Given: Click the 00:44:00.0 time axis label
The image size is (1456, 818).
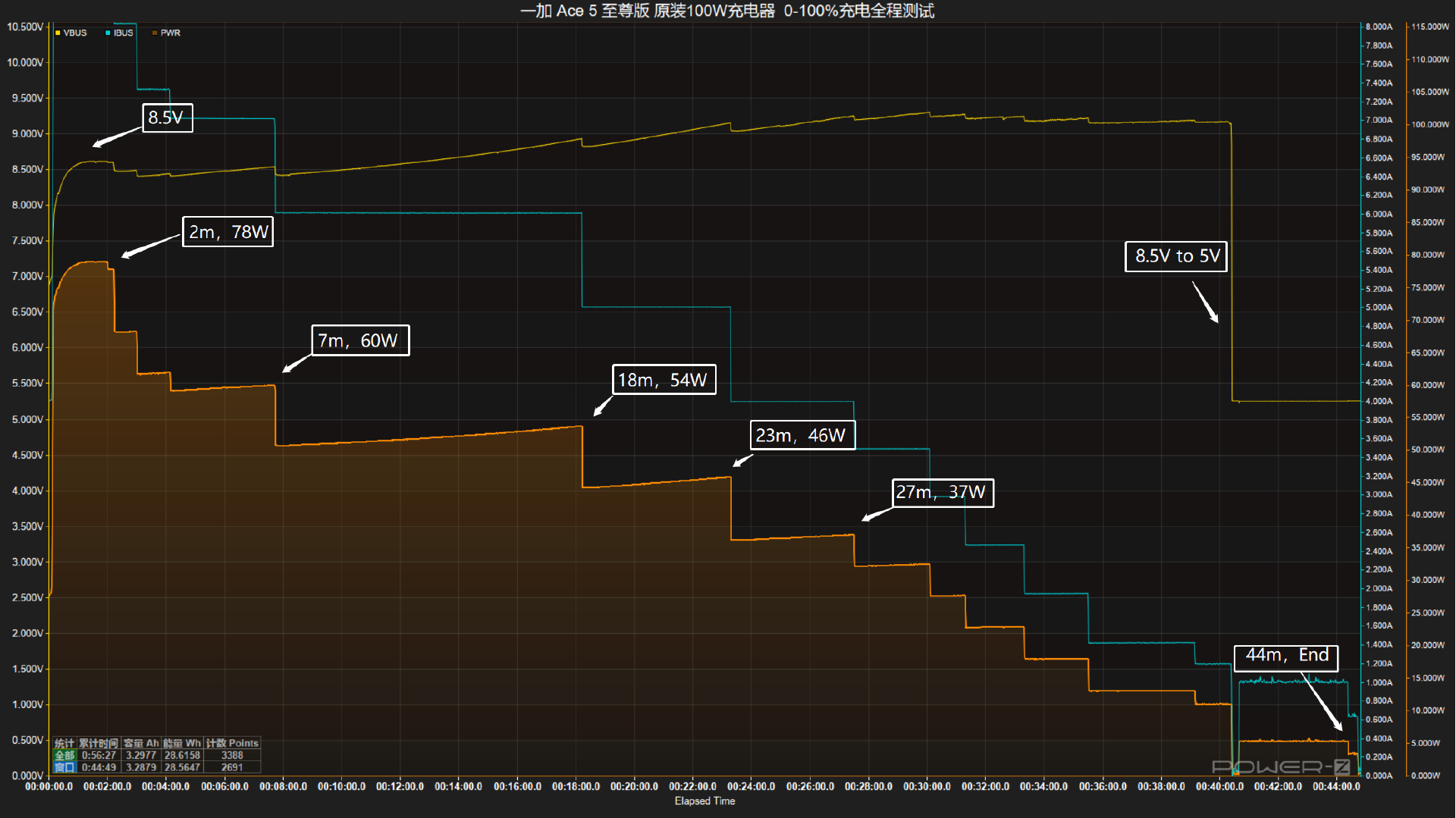Looking at the screenshot, I should coord(1336,787).
